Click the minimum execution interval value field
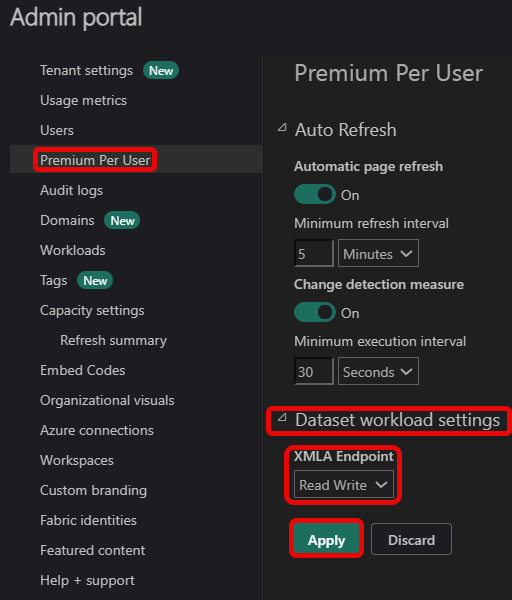The image size is (512, 600). click(x=314, y=371)
